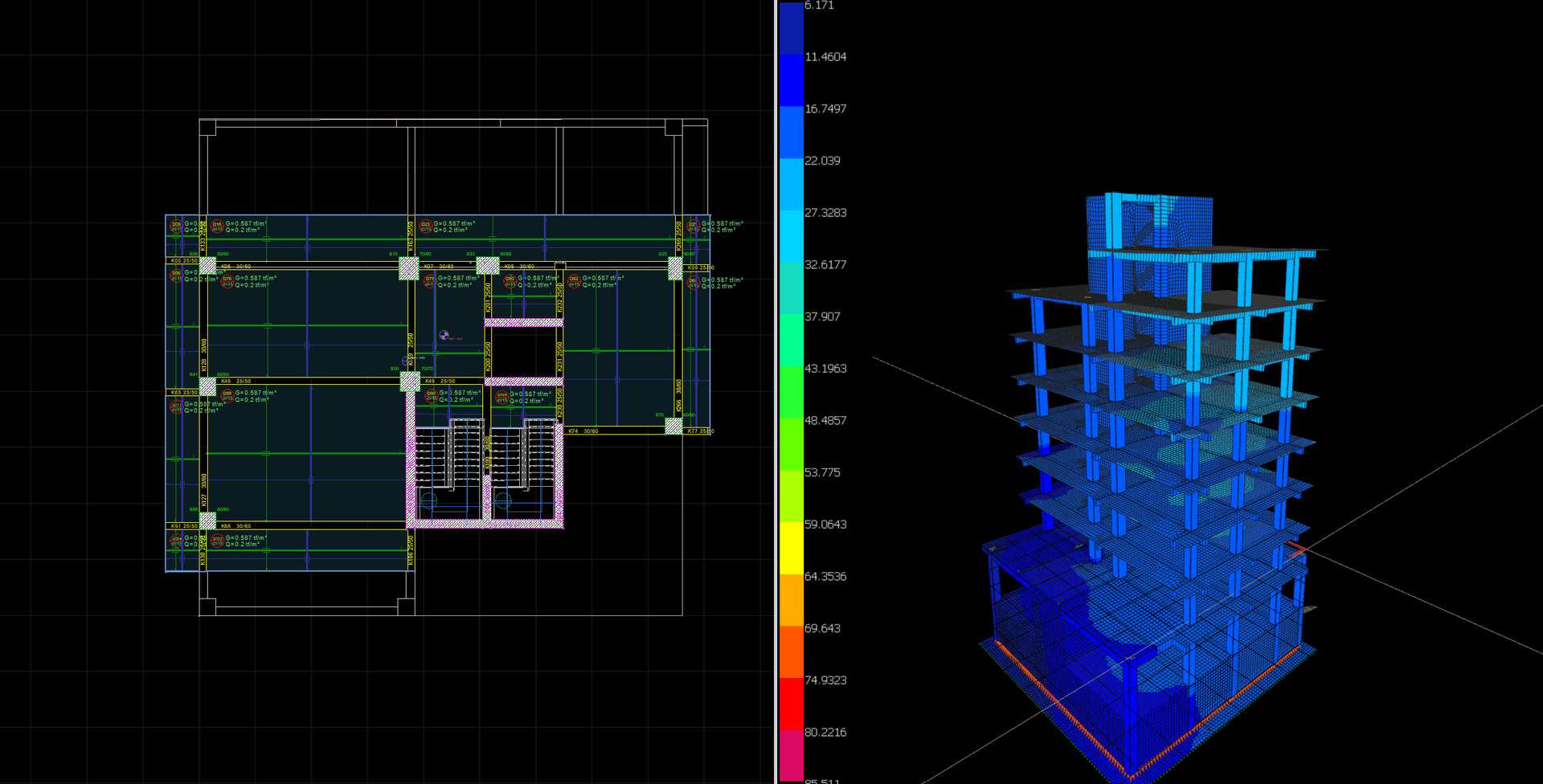Click the center of mass symbol
Screen dimensions: 1543x784
444,335
